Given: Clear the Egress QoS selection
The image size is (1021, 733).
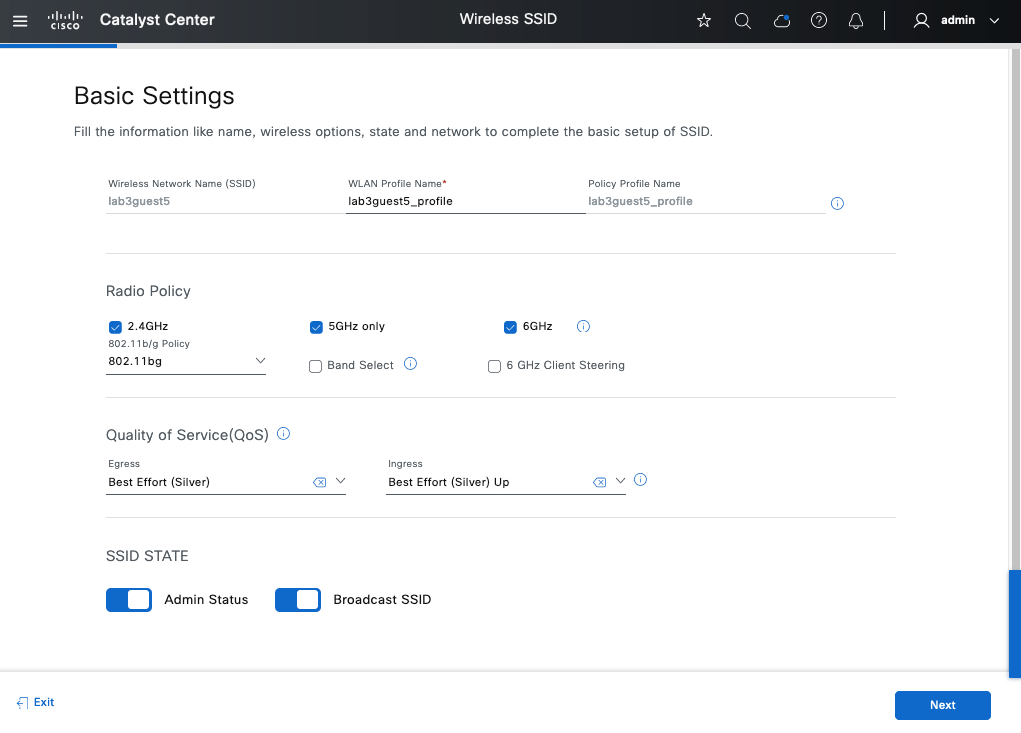Looking at the screenshot, I should click(x=320, y=482).
